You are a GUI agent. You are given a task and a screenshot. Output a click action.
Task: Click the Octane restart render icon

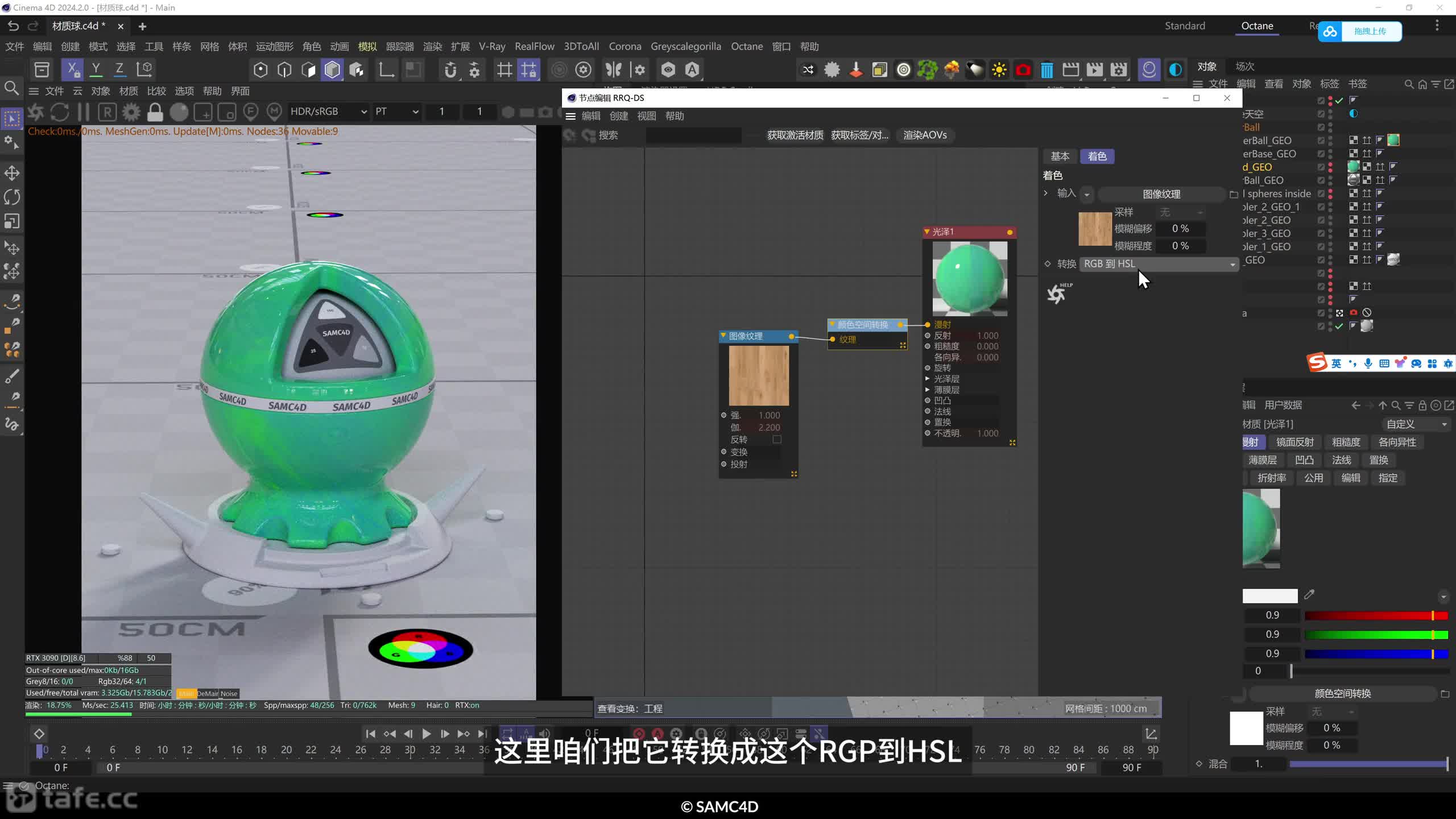[60, 112]
